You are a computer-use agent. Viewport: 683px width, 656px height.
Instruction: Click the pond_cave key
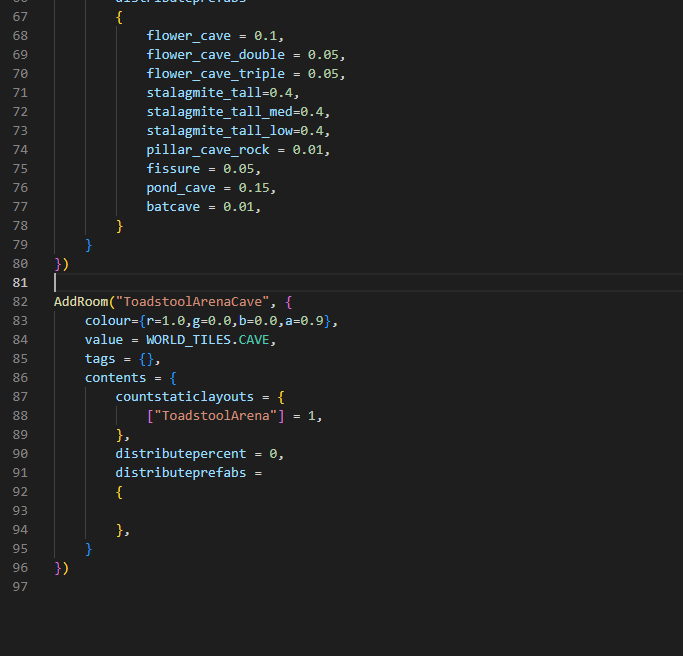pyautogui.click(x=181, y=188)
